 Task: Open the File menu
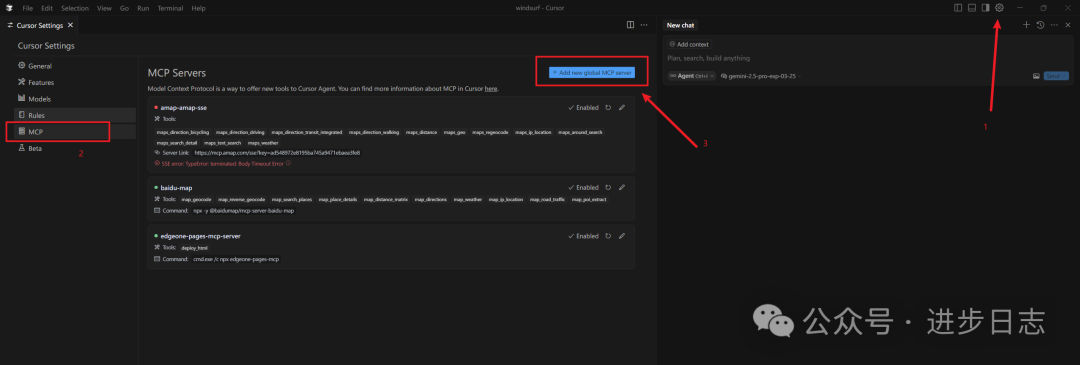pyautogui.click(x=28, y=8)
